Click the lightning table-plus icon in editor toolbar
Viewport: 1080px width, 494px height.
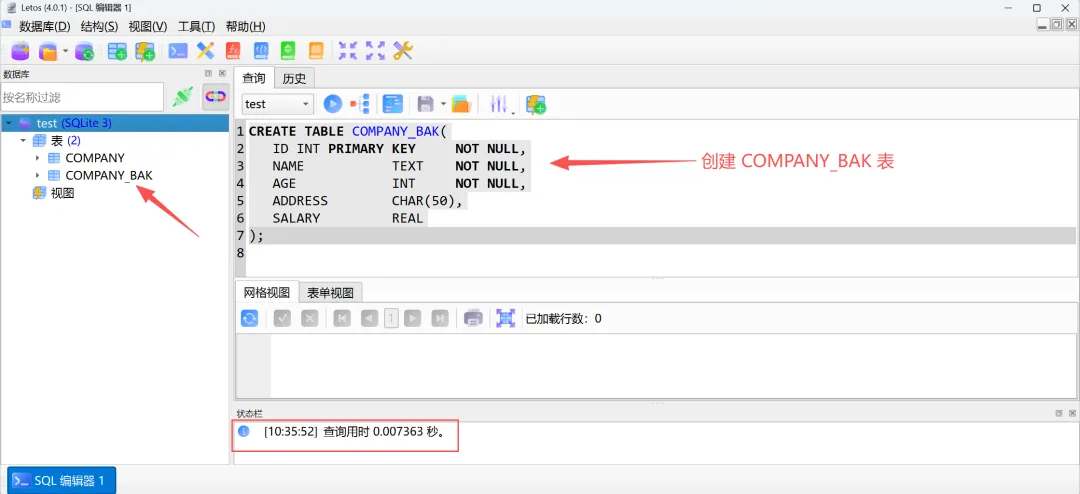click(x=536, y=104)
